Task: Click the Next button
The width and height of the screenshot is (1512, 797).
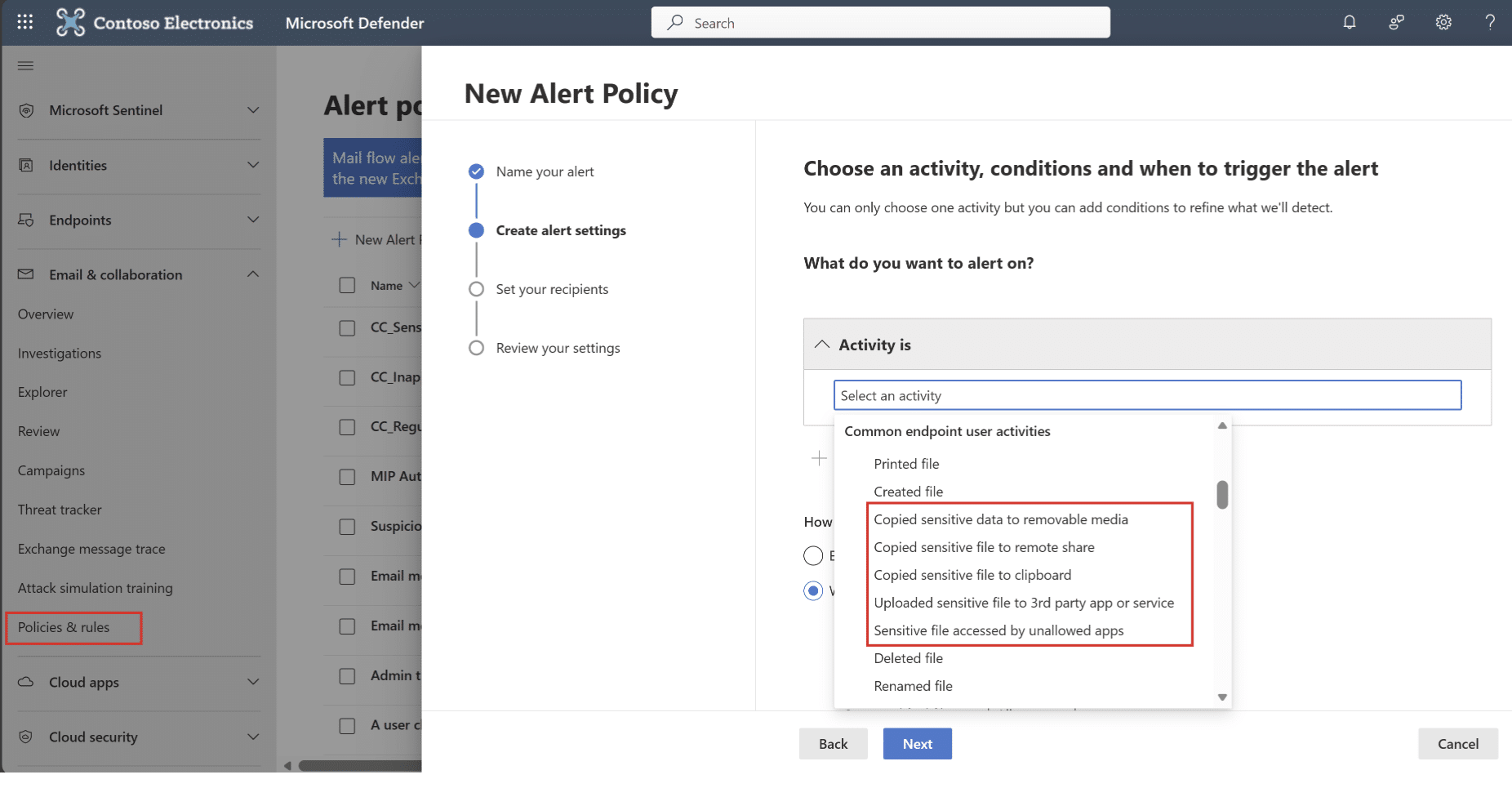Action: tap(917, 744)
